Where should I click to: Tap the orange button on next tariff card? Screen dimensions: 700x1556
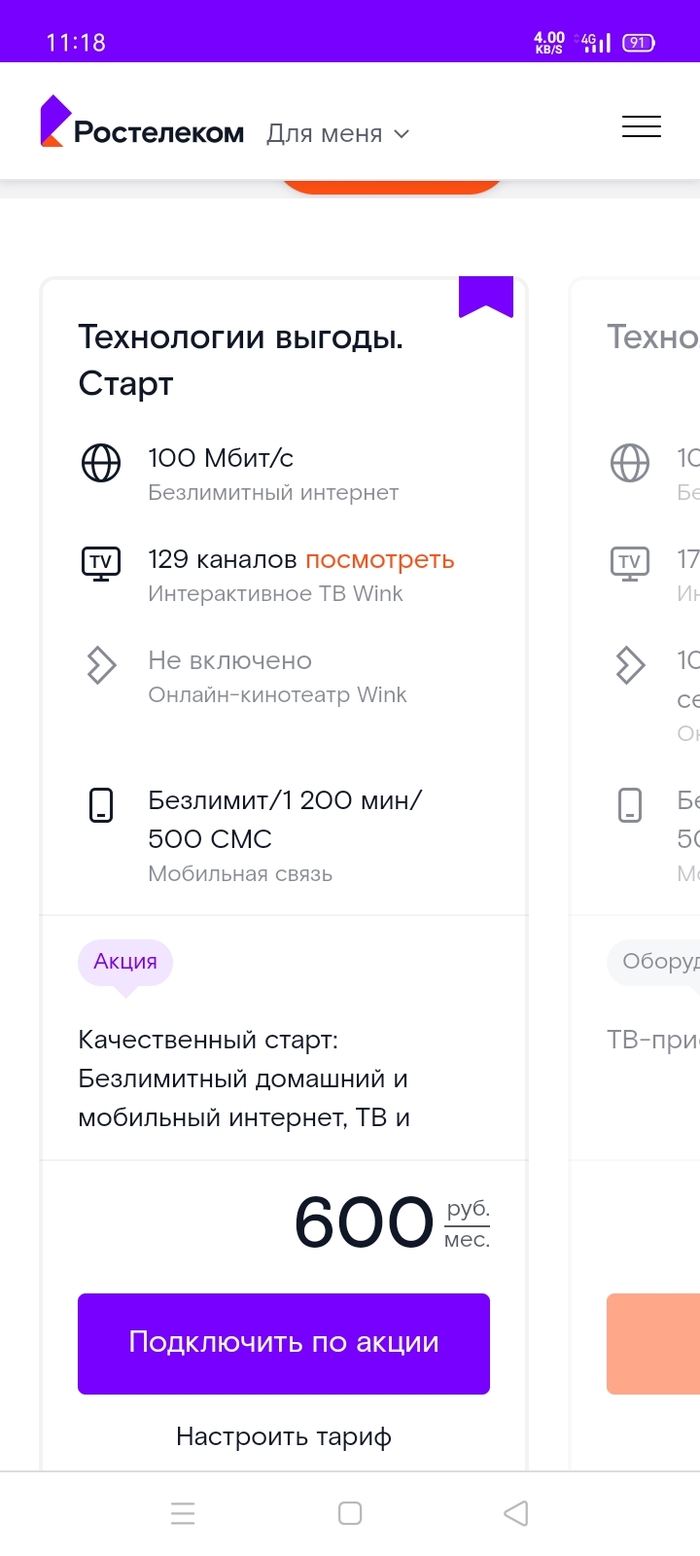pyautogui.click(x=653, y=1343)
